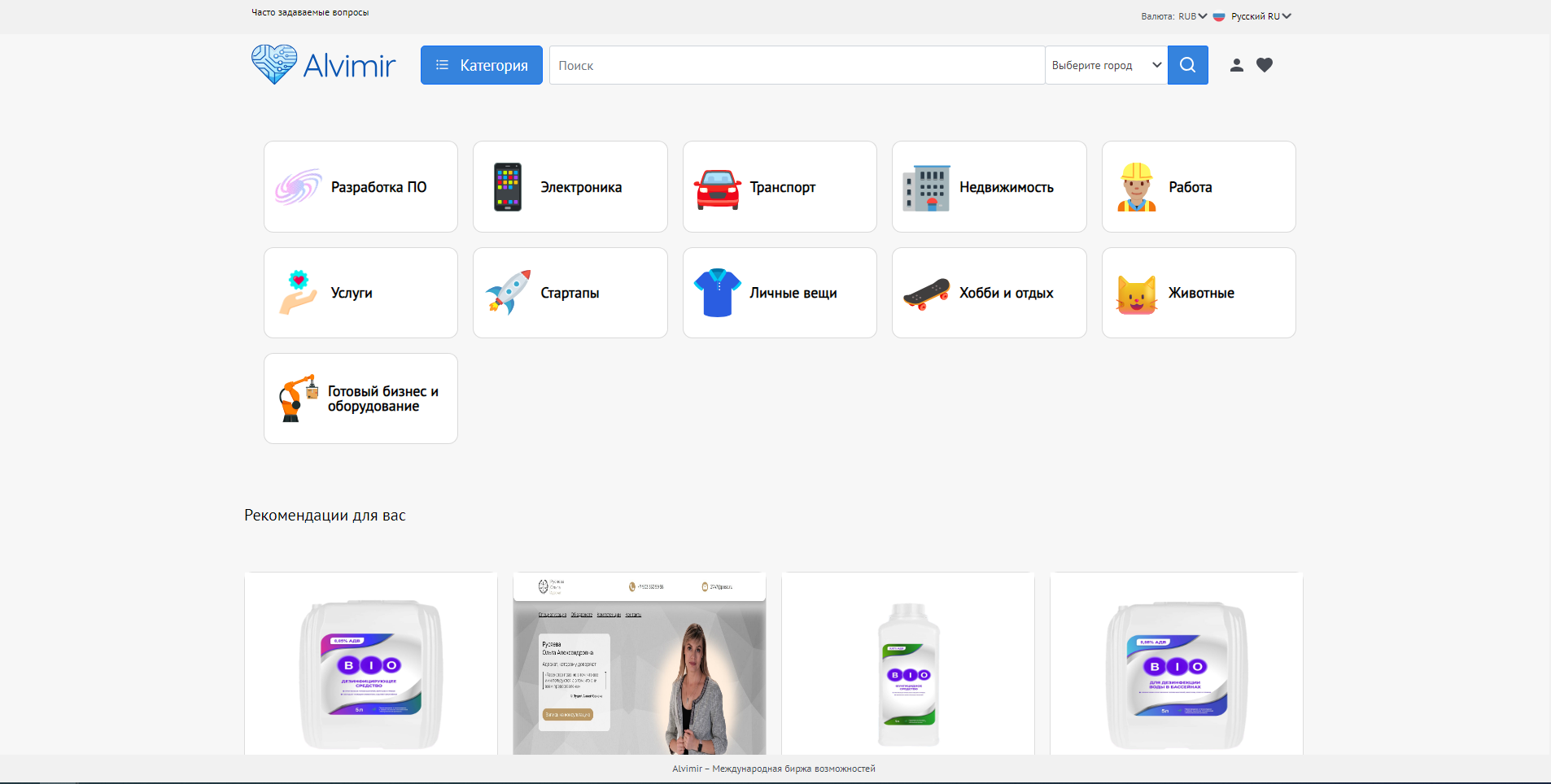Open the lawyer website listing thumbnail
The width and height of the screenshot is (1551, 784).
(639, 664)
